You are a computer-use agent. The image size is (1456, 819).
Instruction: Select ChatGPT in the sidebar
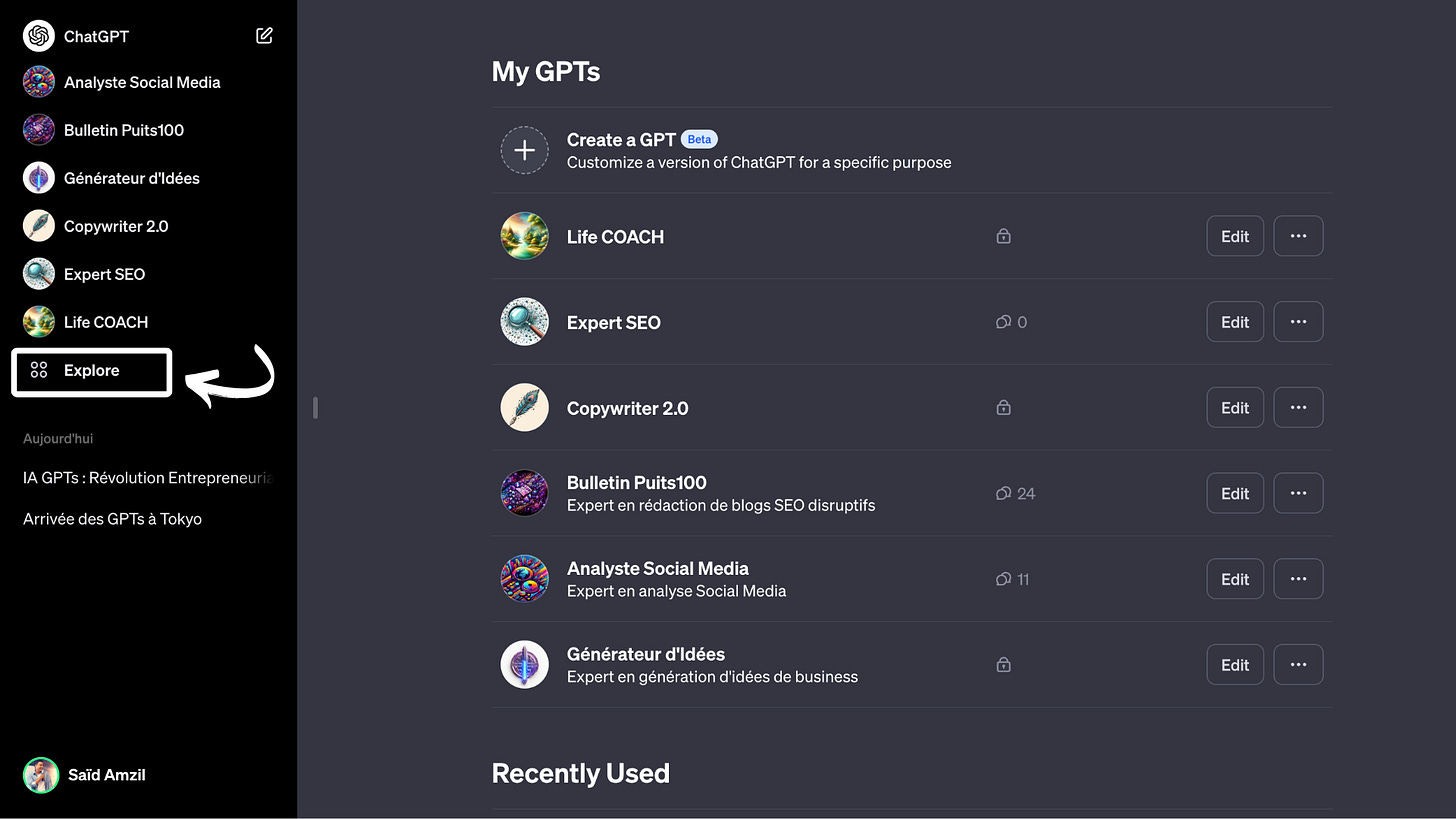[96, 36]
